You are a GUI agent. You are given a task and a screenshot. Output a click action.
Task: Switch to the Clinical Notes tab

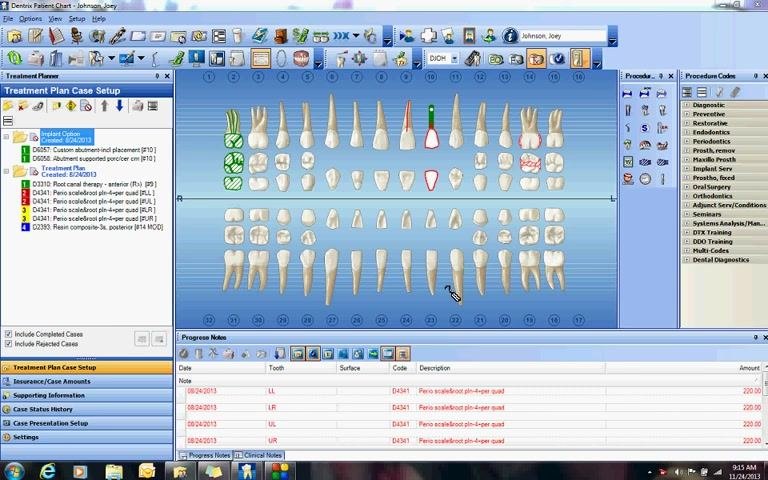point(259,455)
